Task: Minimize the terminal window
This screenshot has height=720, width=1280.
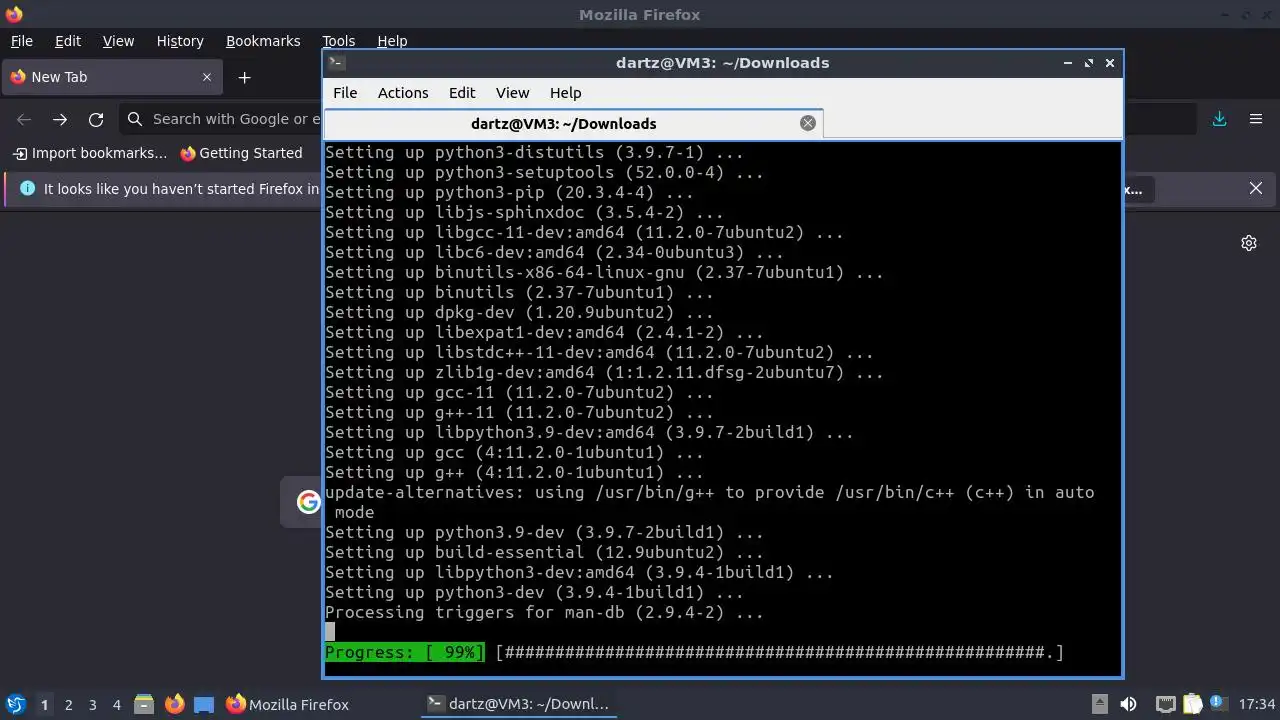Action: pyautogui.click(x=1068, y=63)
